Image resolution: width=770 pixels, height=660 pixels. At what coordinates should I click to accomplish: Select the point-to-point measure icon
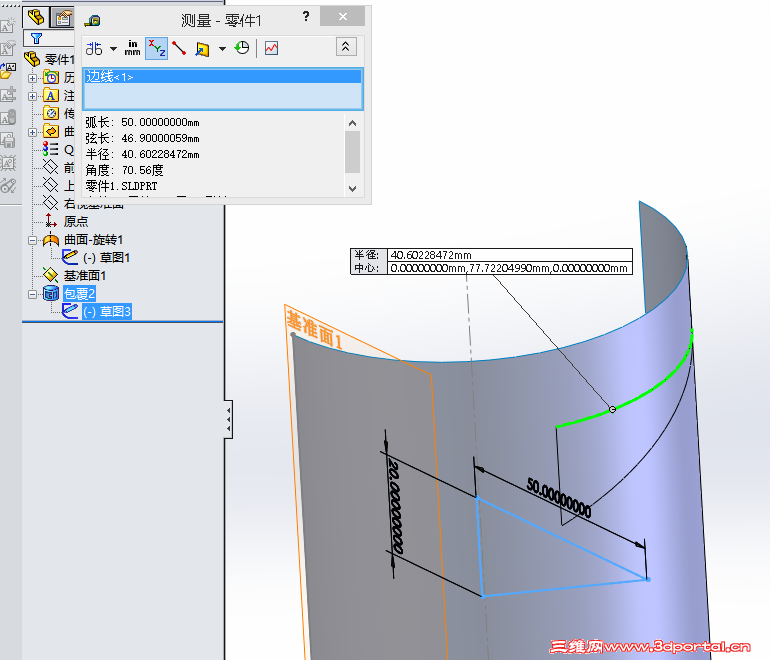pos(179,48)
